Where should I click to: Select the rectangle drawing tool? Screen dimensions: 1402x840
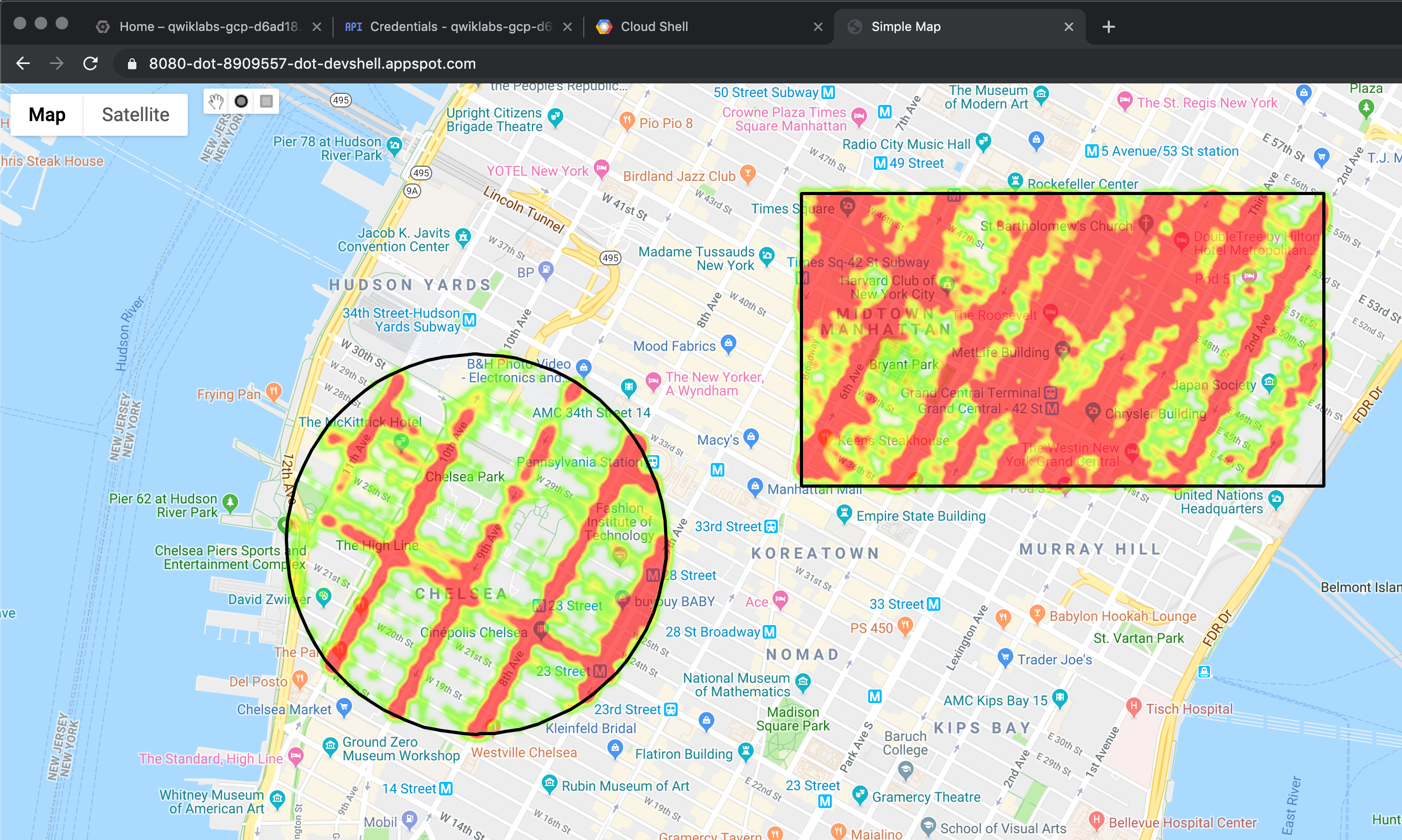(266, 101)
